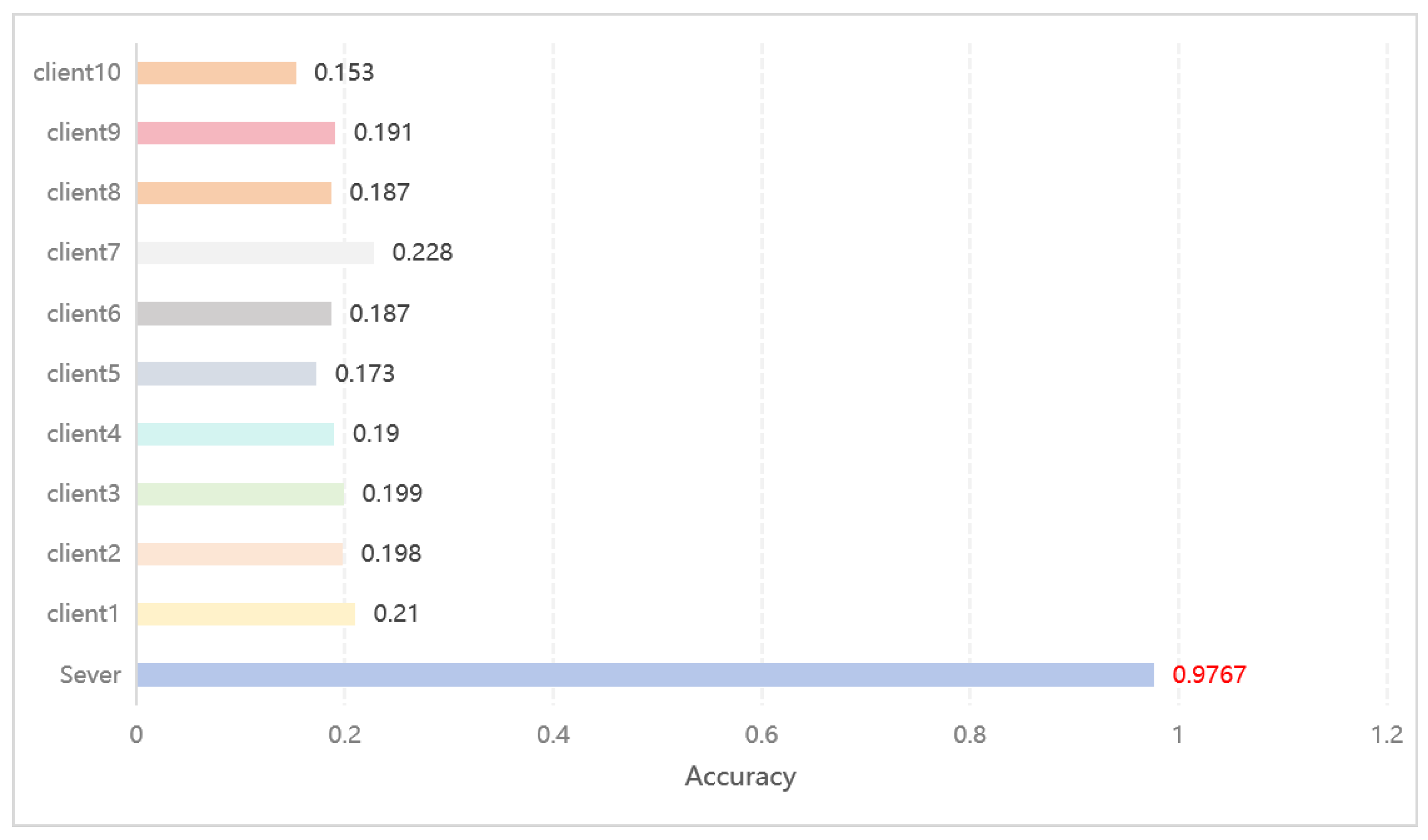Click the client6 dark gray bar
The image size is (1428, 840).
(234, 313)
